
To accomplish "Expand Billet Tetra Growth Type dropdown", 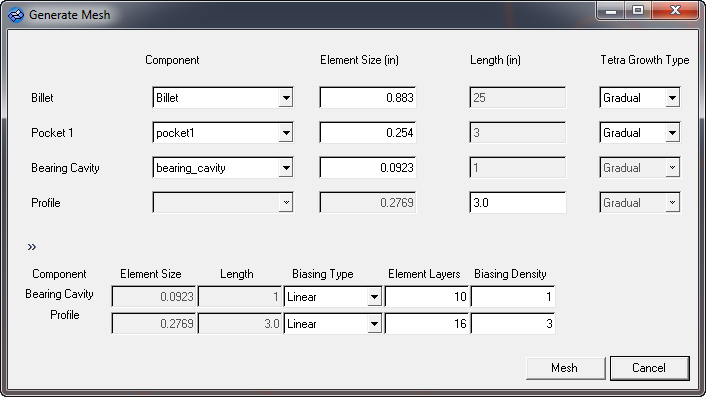I will click(640, 98).
